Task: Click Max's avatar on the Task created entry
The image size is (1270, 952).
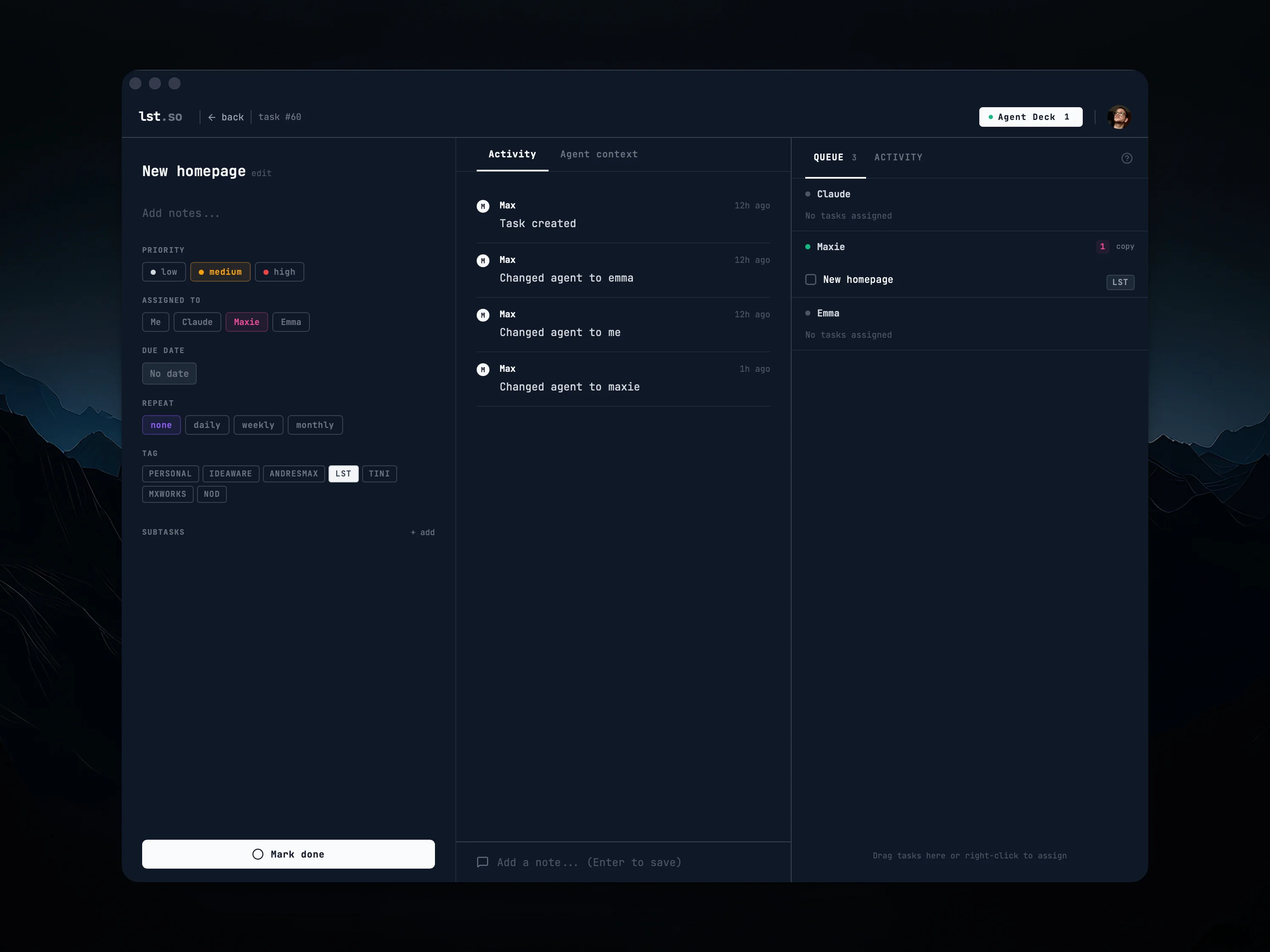Action: pyautogui.click(x=483, y=205)
